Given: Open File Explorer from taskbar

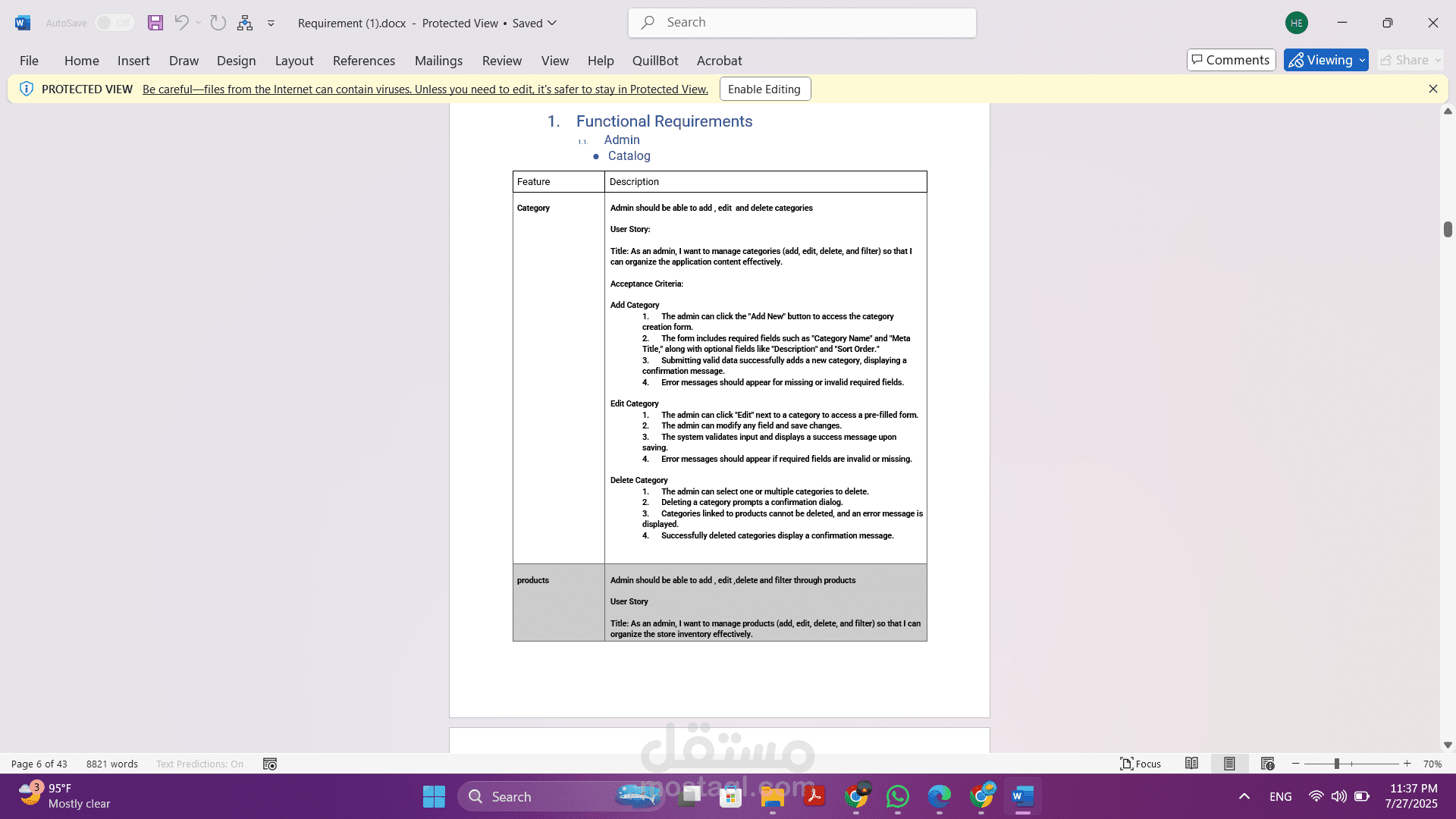Looking at the screenshot, I should [773, 797].
